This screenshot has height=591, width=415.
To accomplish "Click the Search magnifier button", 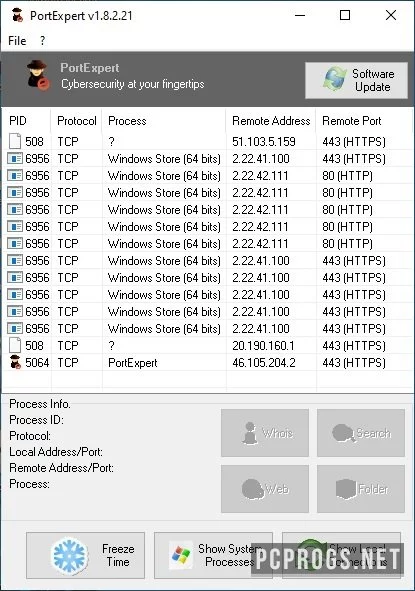I will pos(361,433).
